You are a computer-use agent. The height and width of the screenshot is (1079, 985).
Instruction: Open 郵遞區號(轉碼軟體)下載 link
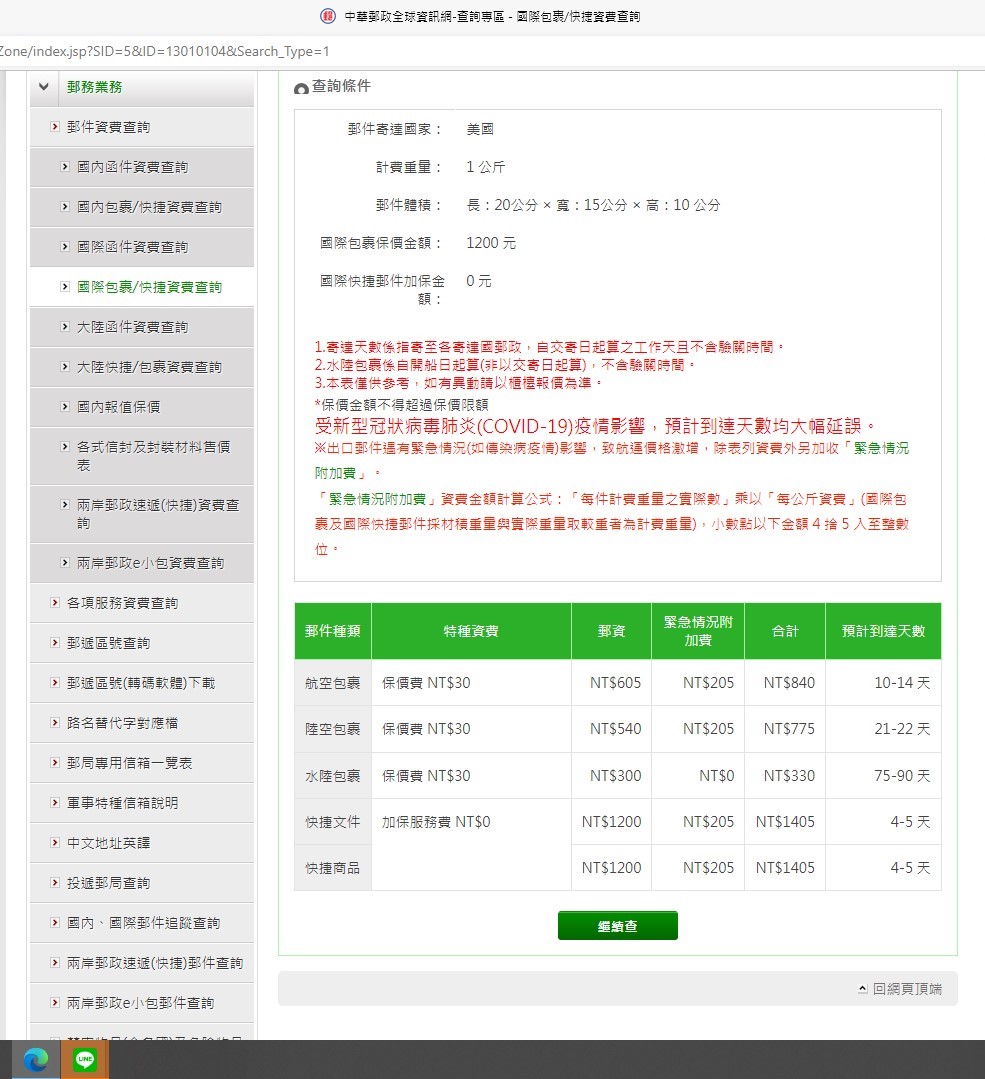click(141, 683)
